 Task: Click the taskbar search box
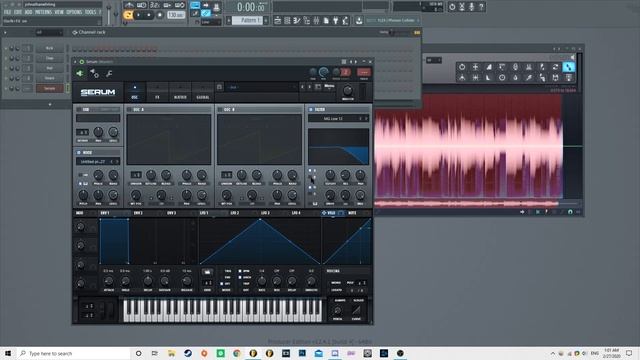73,353
